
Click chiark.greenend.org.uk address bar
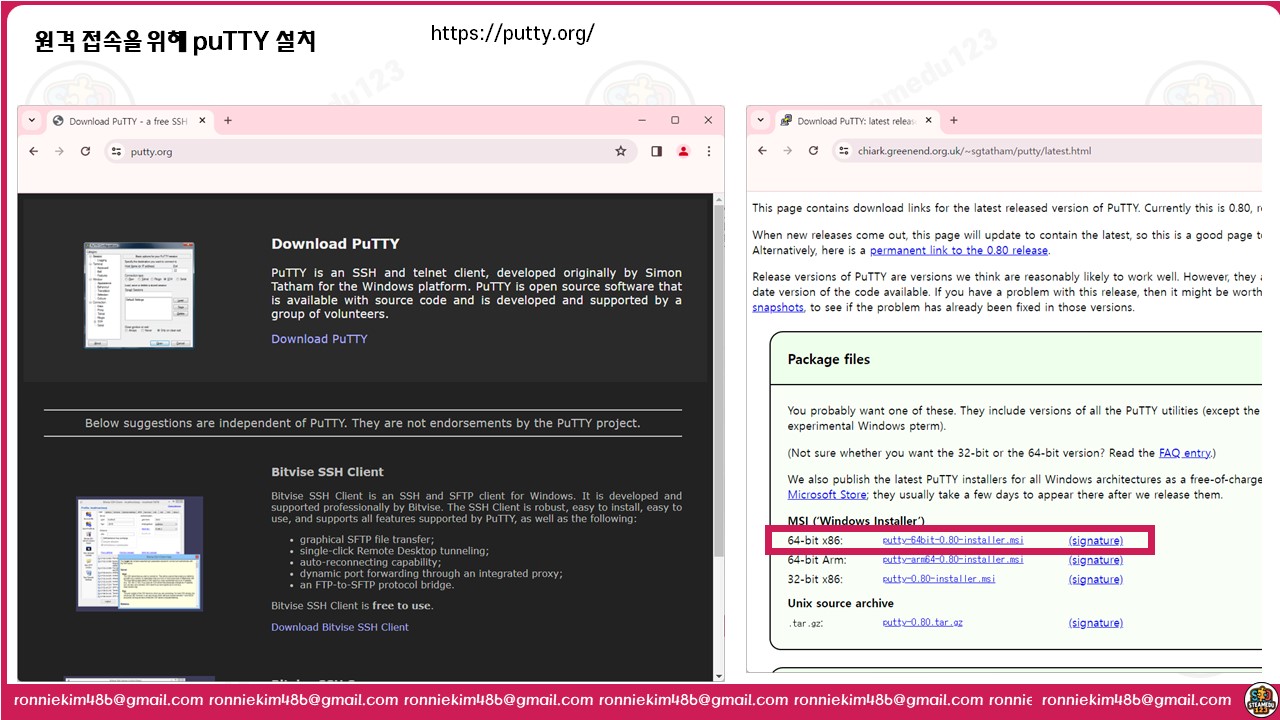point(1047,151)
